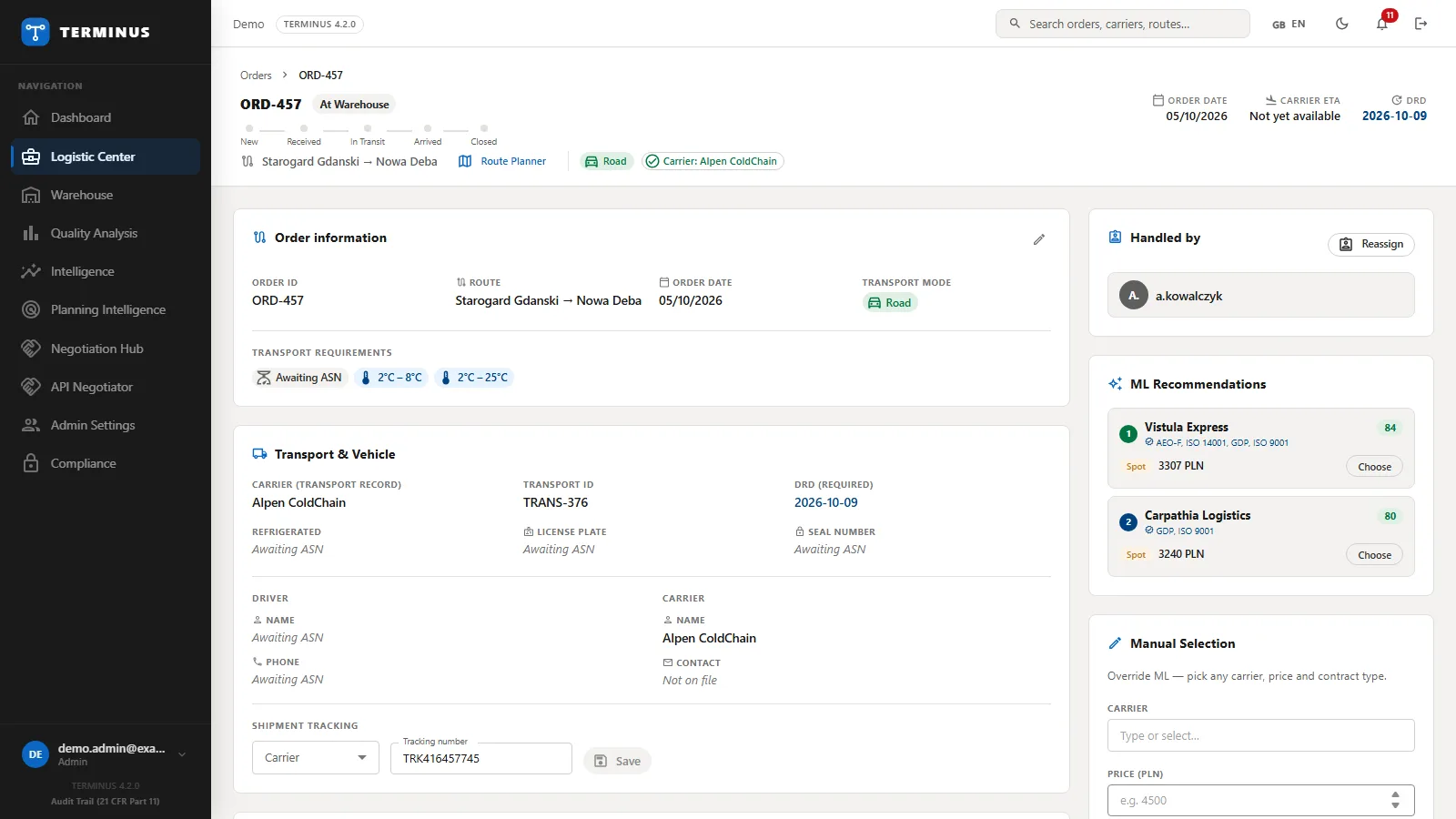This screenshot has height=819, width=1456.
Task: Click the Admin Settings people icon
Action: 31,425
